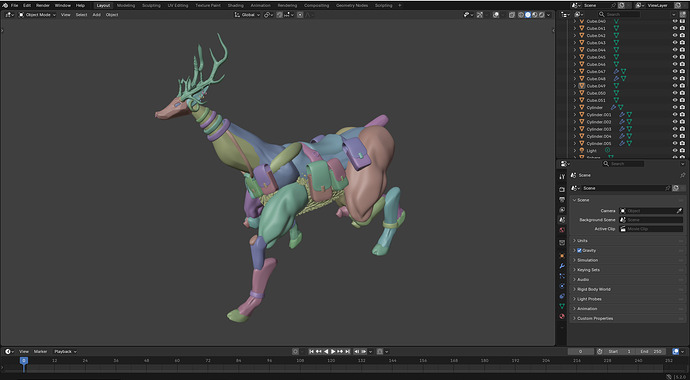The width and height of the screenshot is (690, 380).
Task: Hide the Light object in the viewport
Action: pyautogui.click(x=675, y=150)
